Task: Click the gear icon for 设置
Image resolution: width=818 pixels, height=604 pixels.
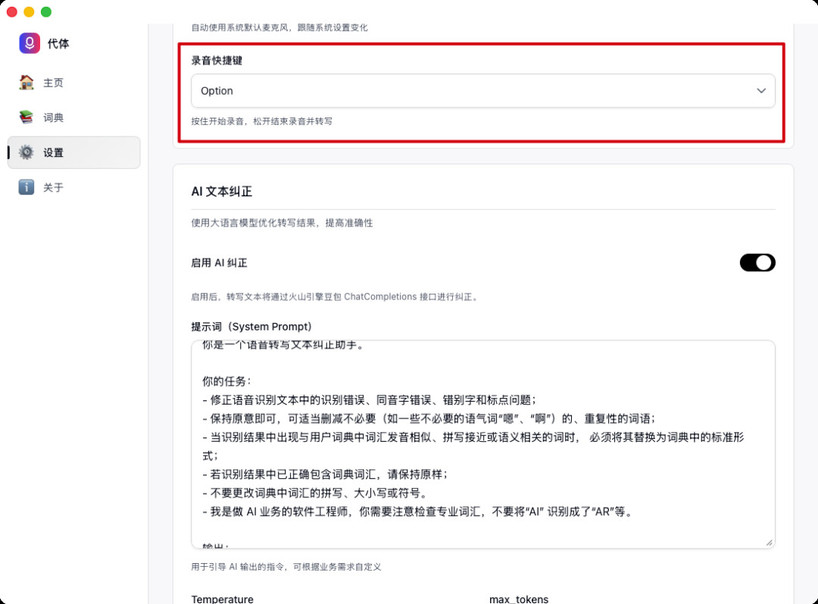Action: pyautogui.click(x=27, y=153)
